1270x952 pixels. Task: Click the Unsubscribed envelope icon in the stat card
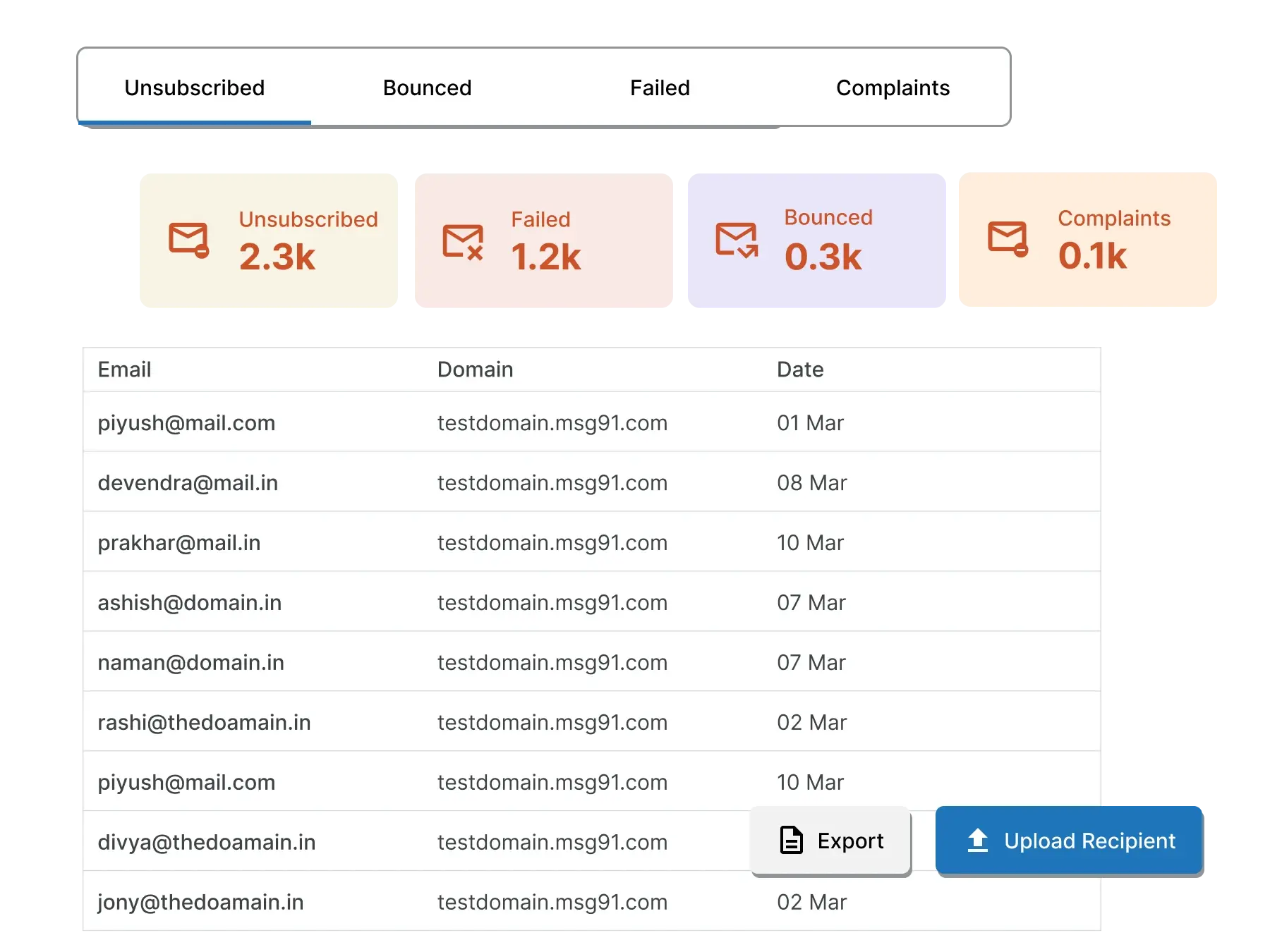coord(188,240)
